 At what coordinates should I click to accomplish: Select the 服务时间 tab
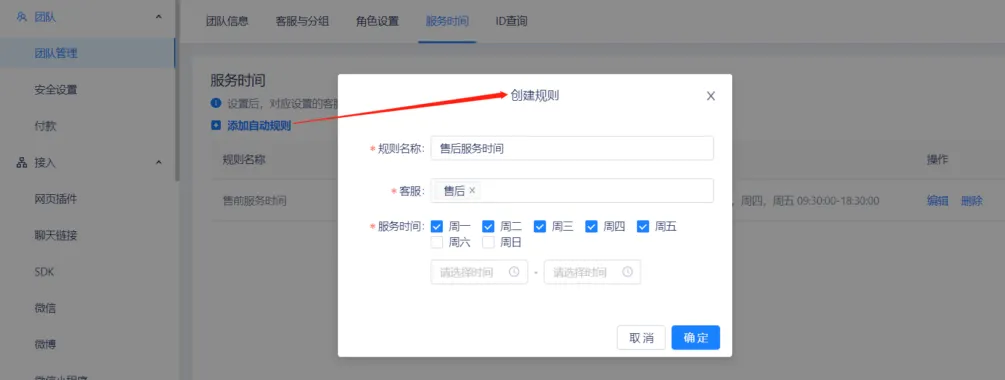point(447,21)
